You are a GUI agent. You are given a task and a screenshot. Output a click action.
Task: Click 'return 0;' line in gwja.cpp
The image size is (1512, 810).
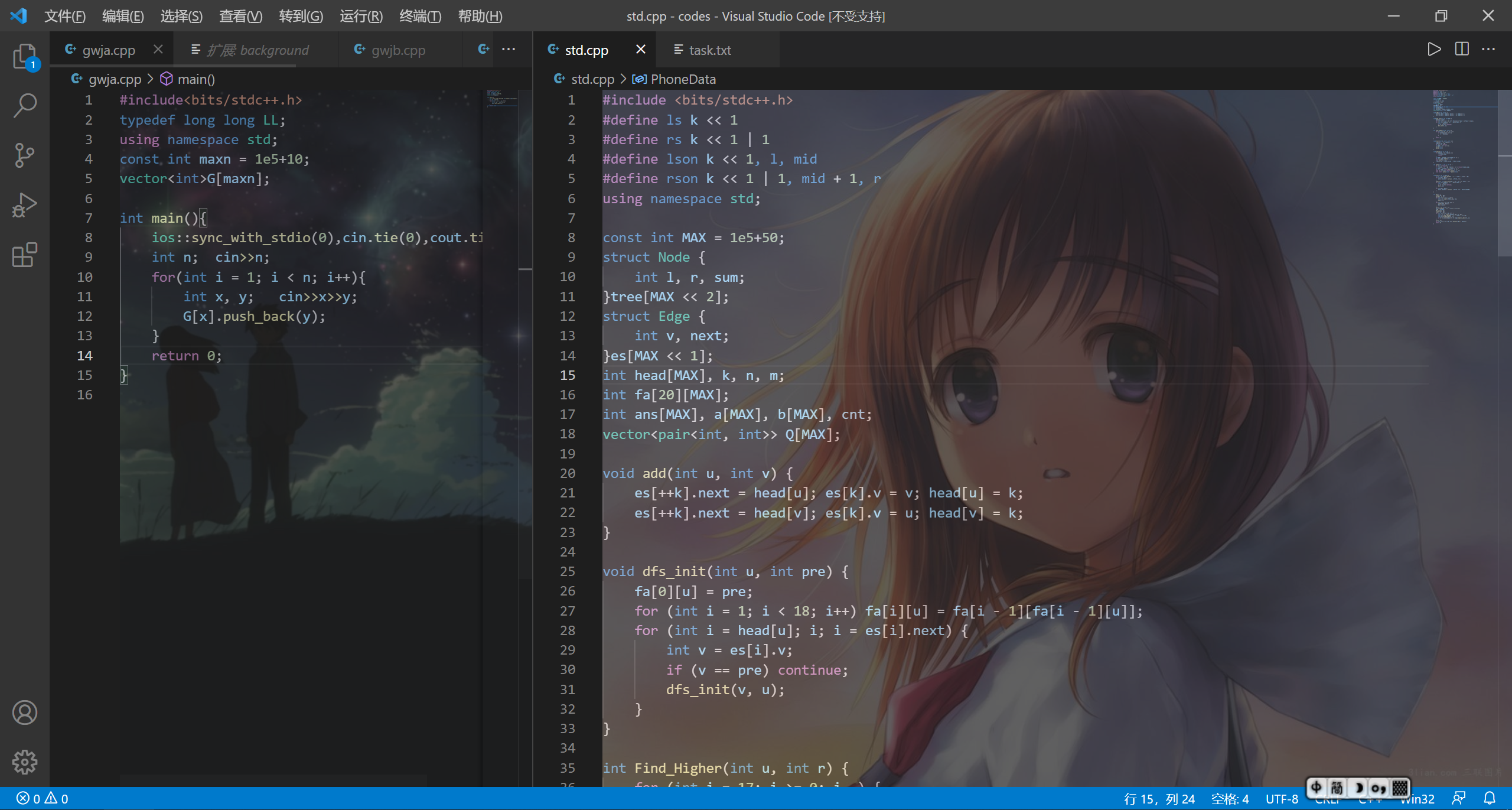pyautogui.click(x=187, y=356)
